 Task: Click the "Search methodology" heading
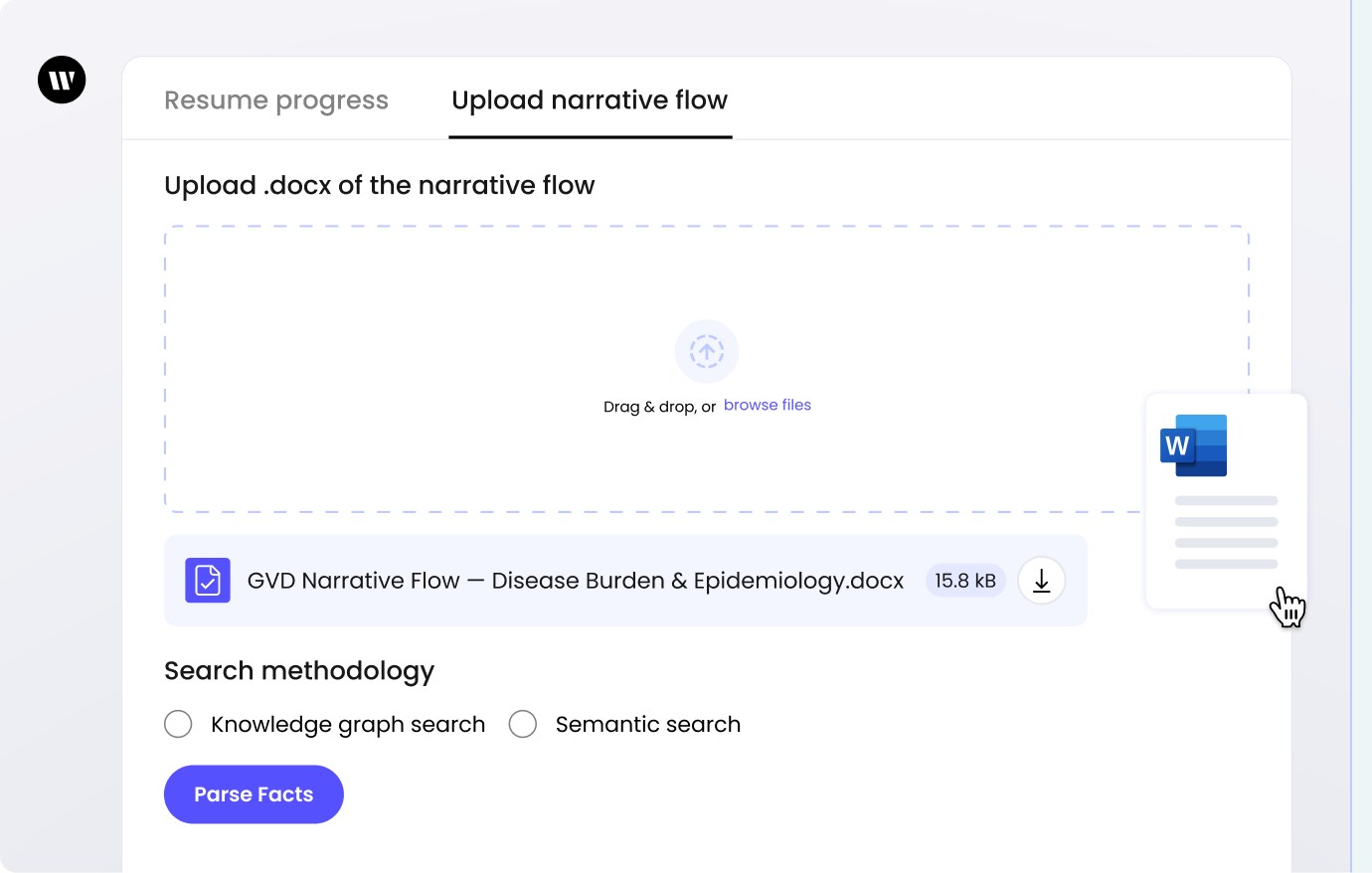pos(299,671)
